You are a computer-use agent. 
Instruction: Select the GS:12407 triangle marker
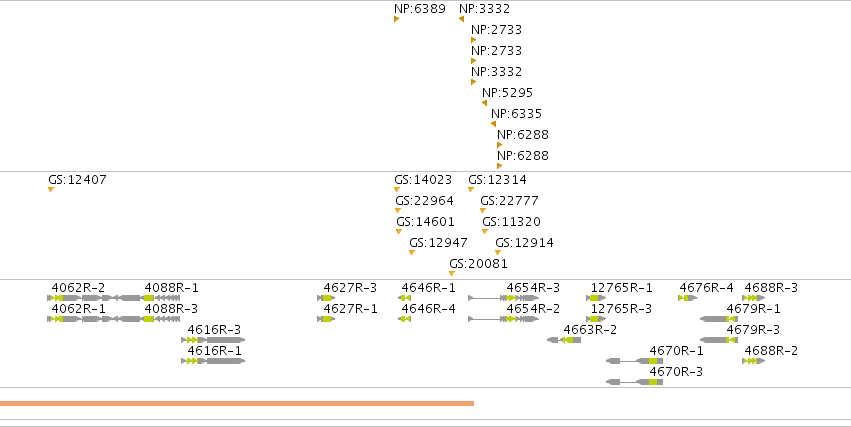coord(50,189)
